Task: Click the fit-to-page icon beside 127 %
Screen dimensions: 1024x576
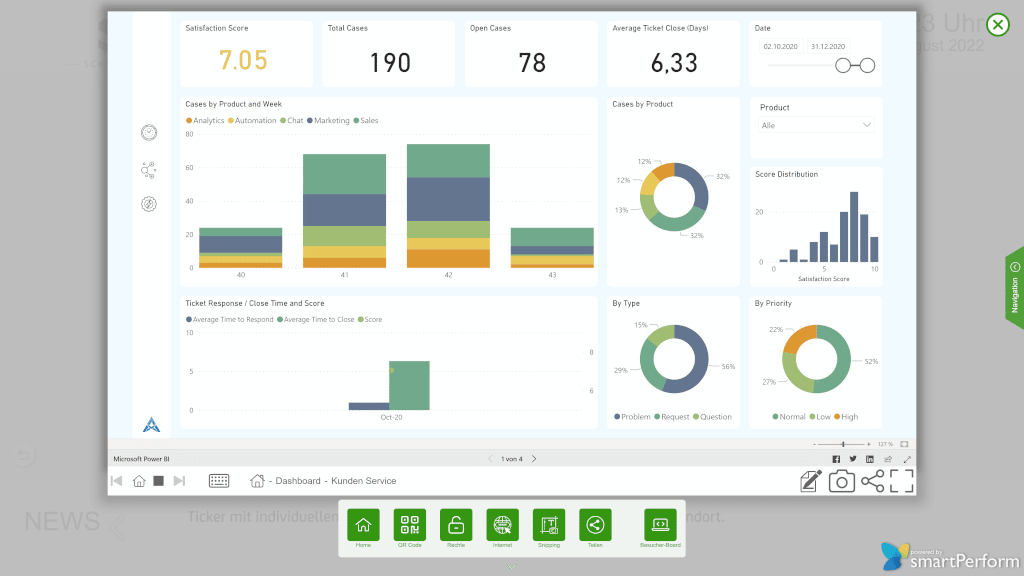Action: pyautogui.click(x=904, y=444)
